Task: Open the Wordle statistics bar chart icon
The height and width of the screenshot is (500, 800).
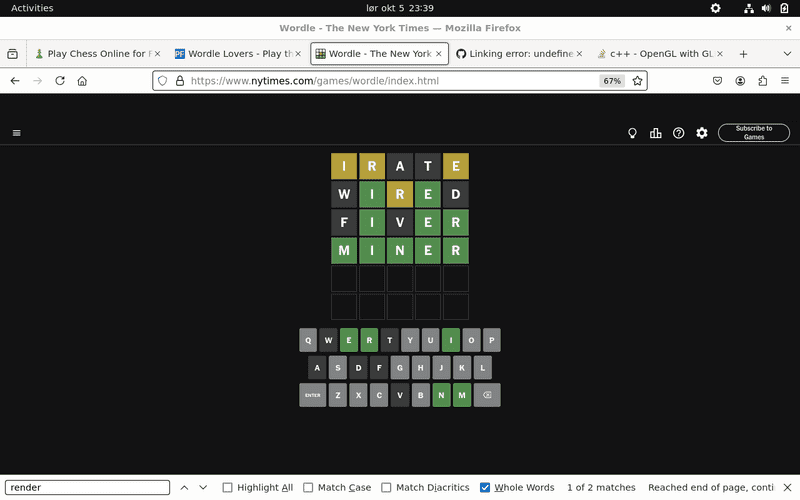Action: (656, 133)
